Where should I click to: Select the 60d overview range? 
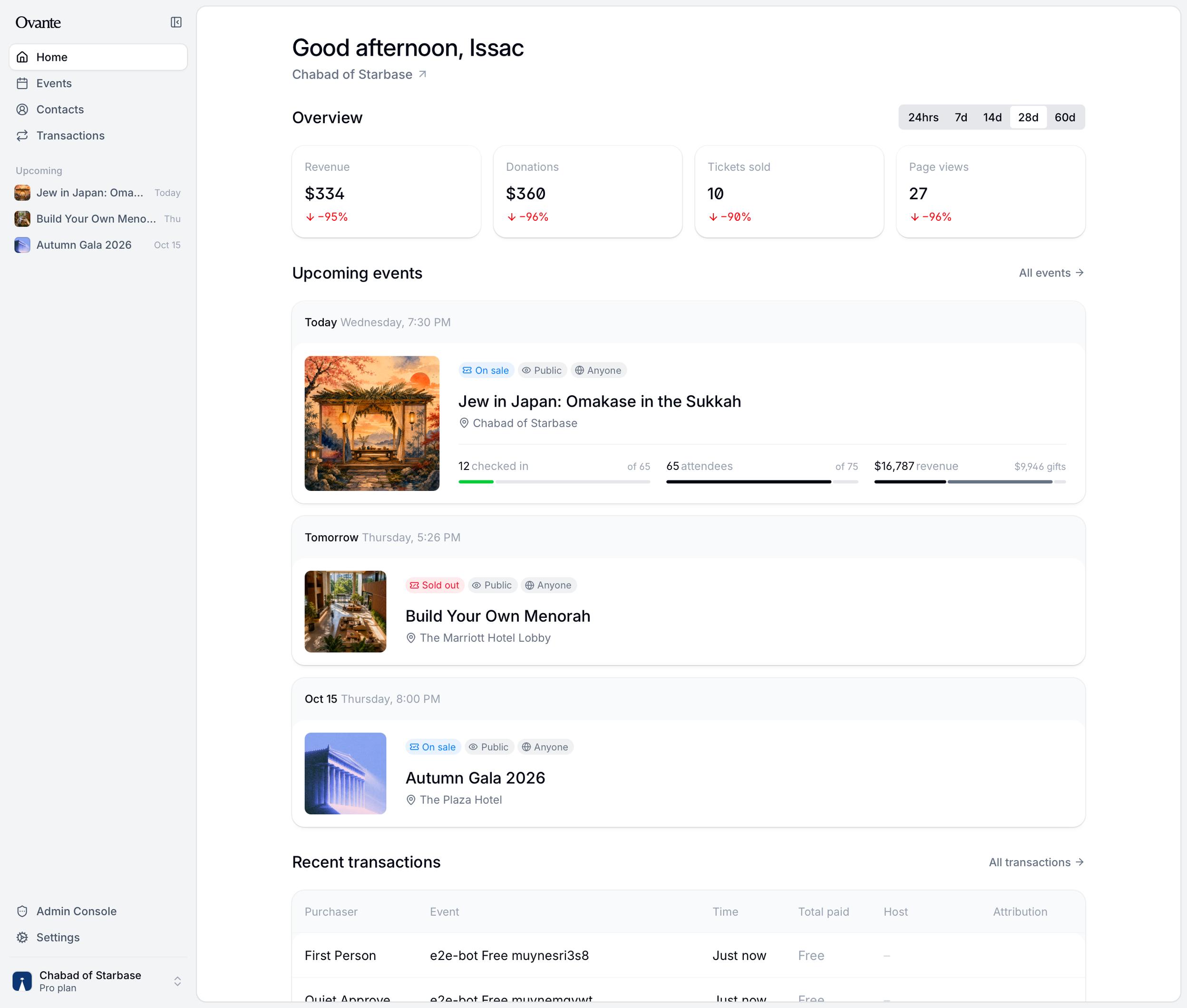click(1065, 117)
